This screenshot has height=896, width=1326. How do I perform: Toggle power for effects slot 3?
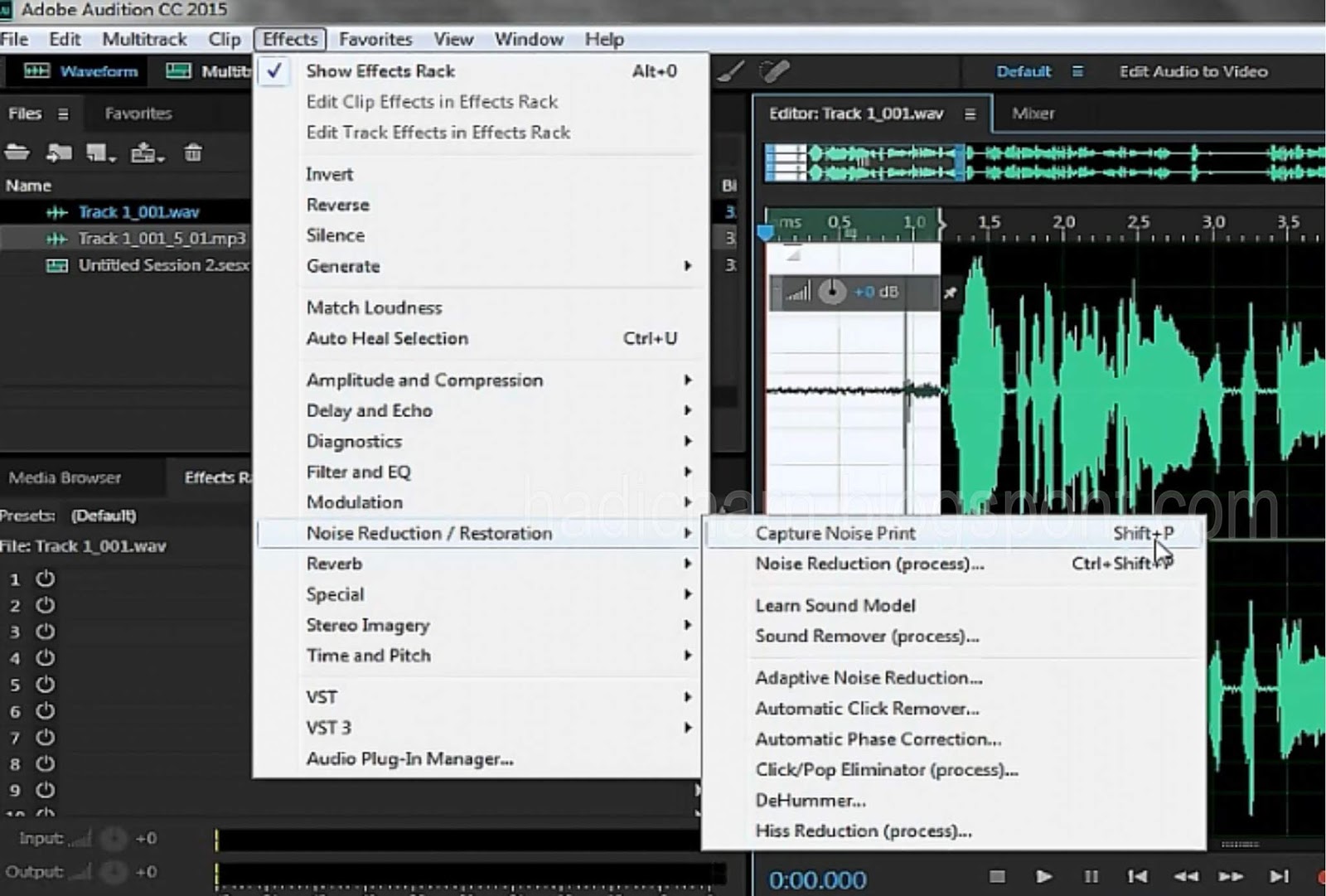(x=45, y=632)
